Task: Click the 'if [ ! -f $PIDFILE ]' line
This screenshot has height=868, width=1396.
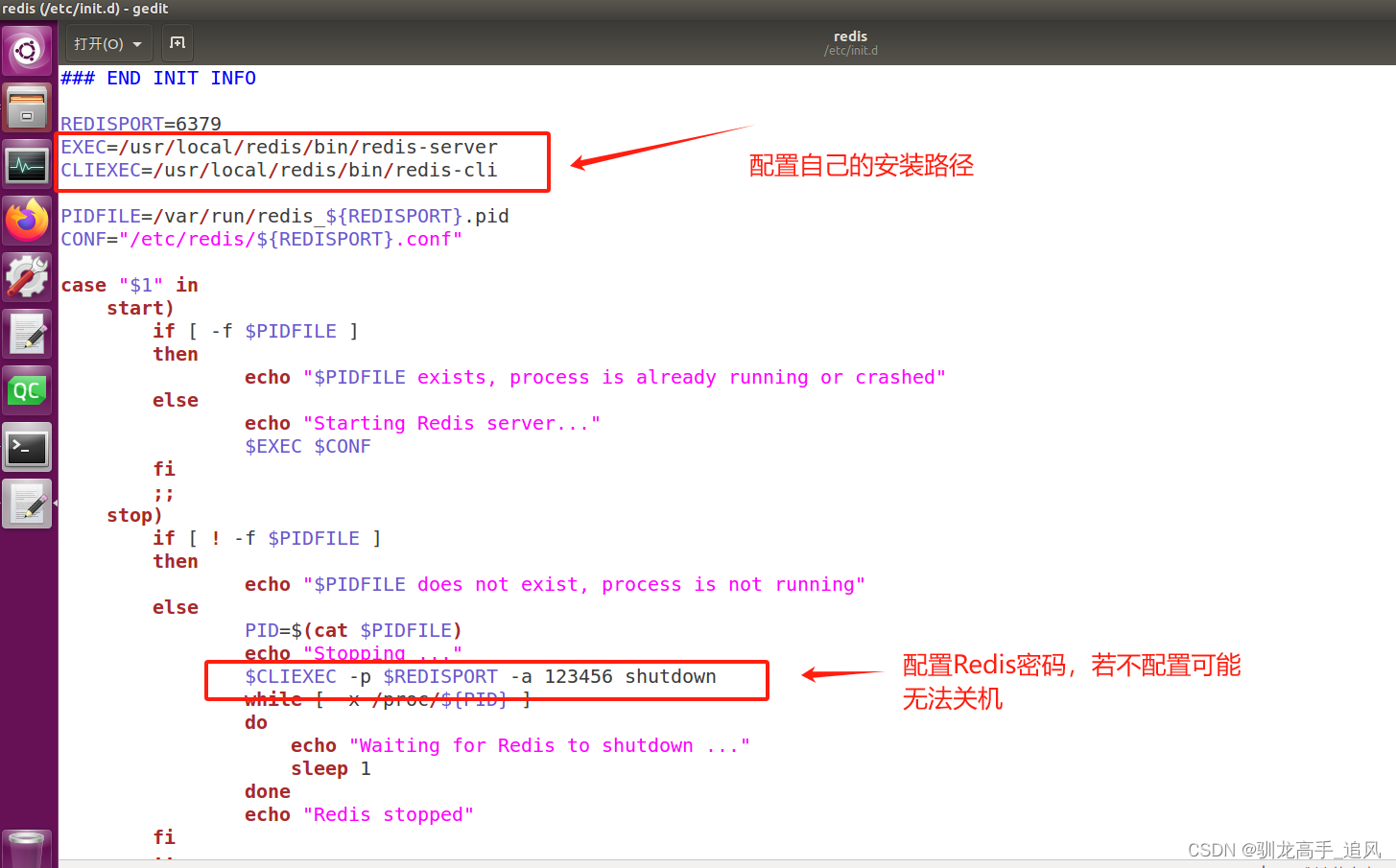Action: pos(267,538)
